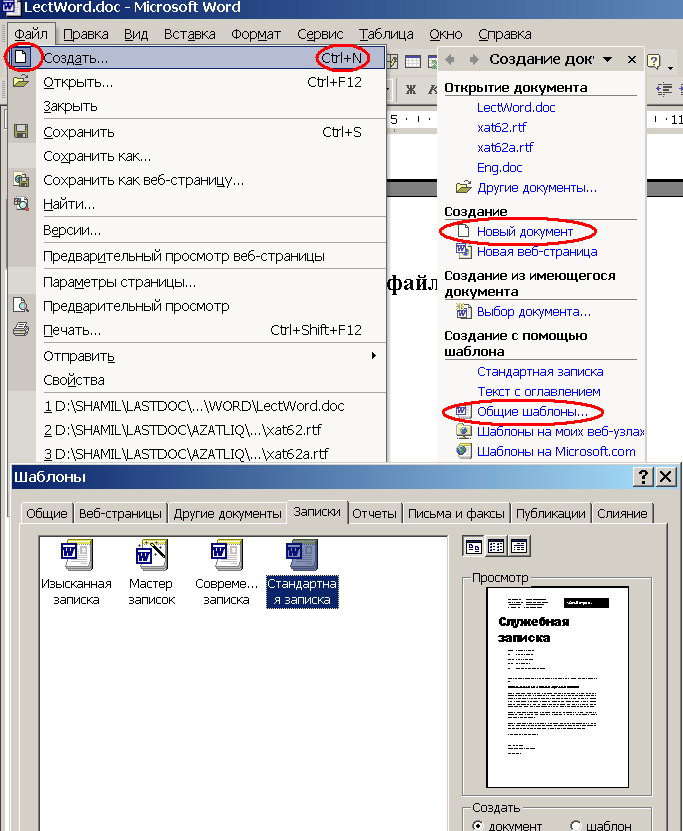Screen dimensions: 683x831
Task: Open the Вставка menu
Action: click(190, 34)
